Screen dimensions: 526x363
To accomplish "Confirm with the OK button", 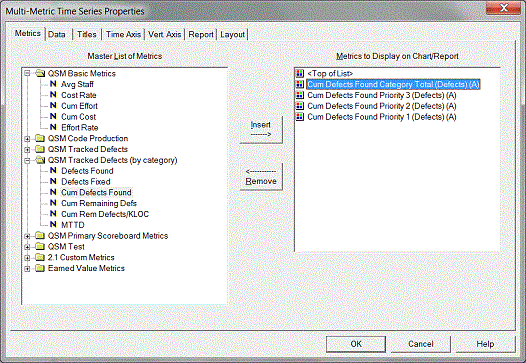I will pyautogui.click(x=356, y=344).
